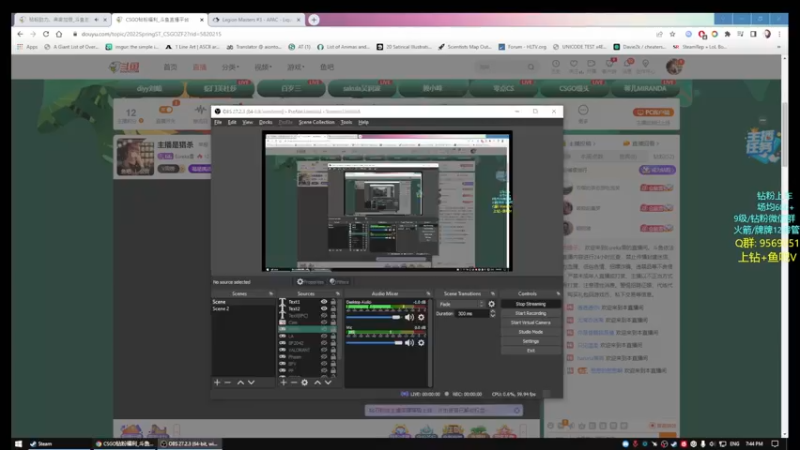Image resolution: width=800 pixels, height=450 pixels.
Task: Open Chrome extensions puzzle icon
Action: pos(728,34)
